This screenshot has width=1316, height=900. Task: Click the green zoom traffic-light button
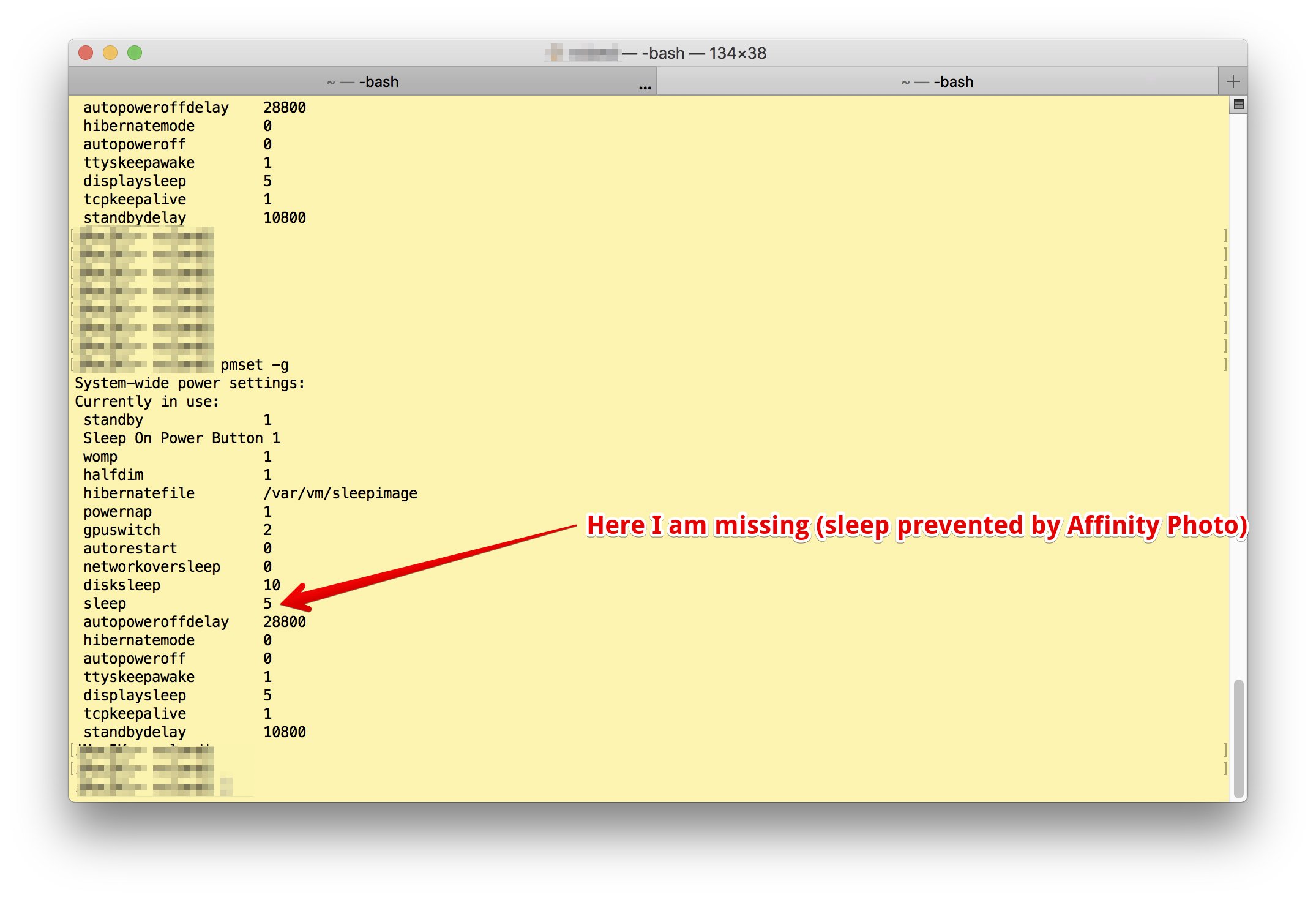[x=135, y=53]
